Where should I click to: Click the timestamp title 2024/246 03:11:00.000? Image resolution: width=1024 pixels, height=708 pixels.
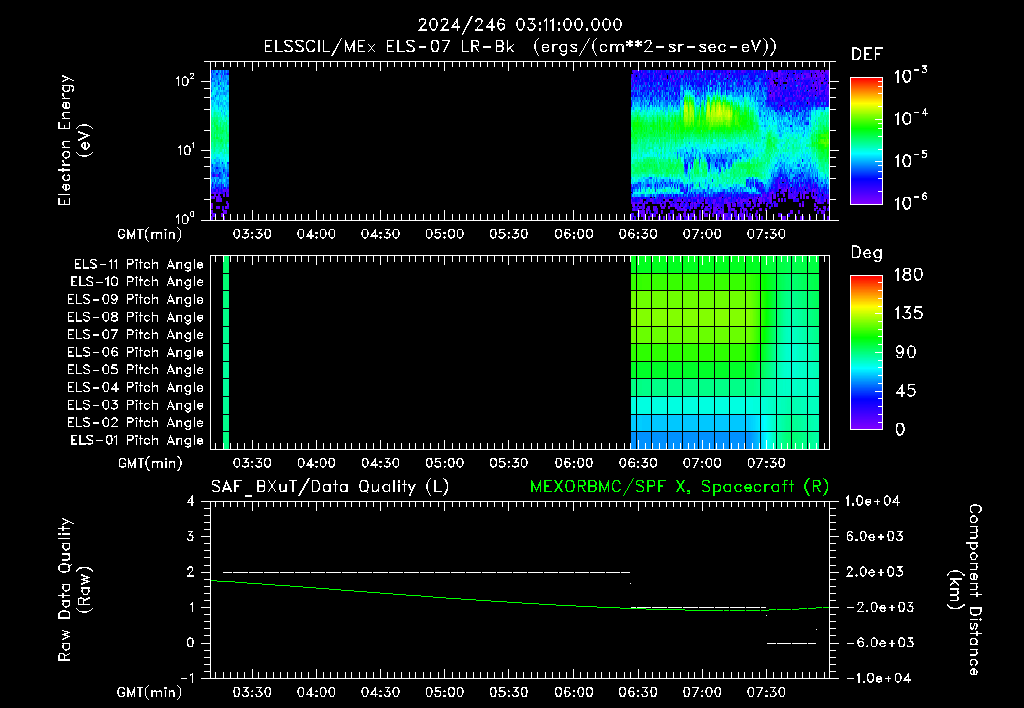[x=520, y=25]
